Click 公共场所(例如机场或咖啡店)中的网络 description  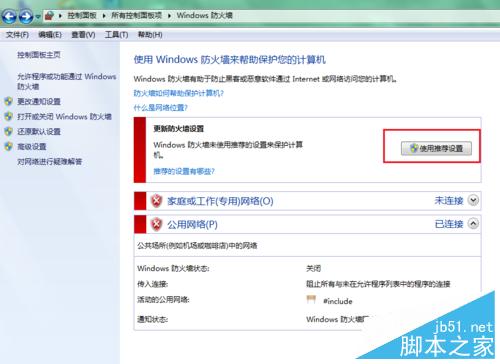pos(197,246)
